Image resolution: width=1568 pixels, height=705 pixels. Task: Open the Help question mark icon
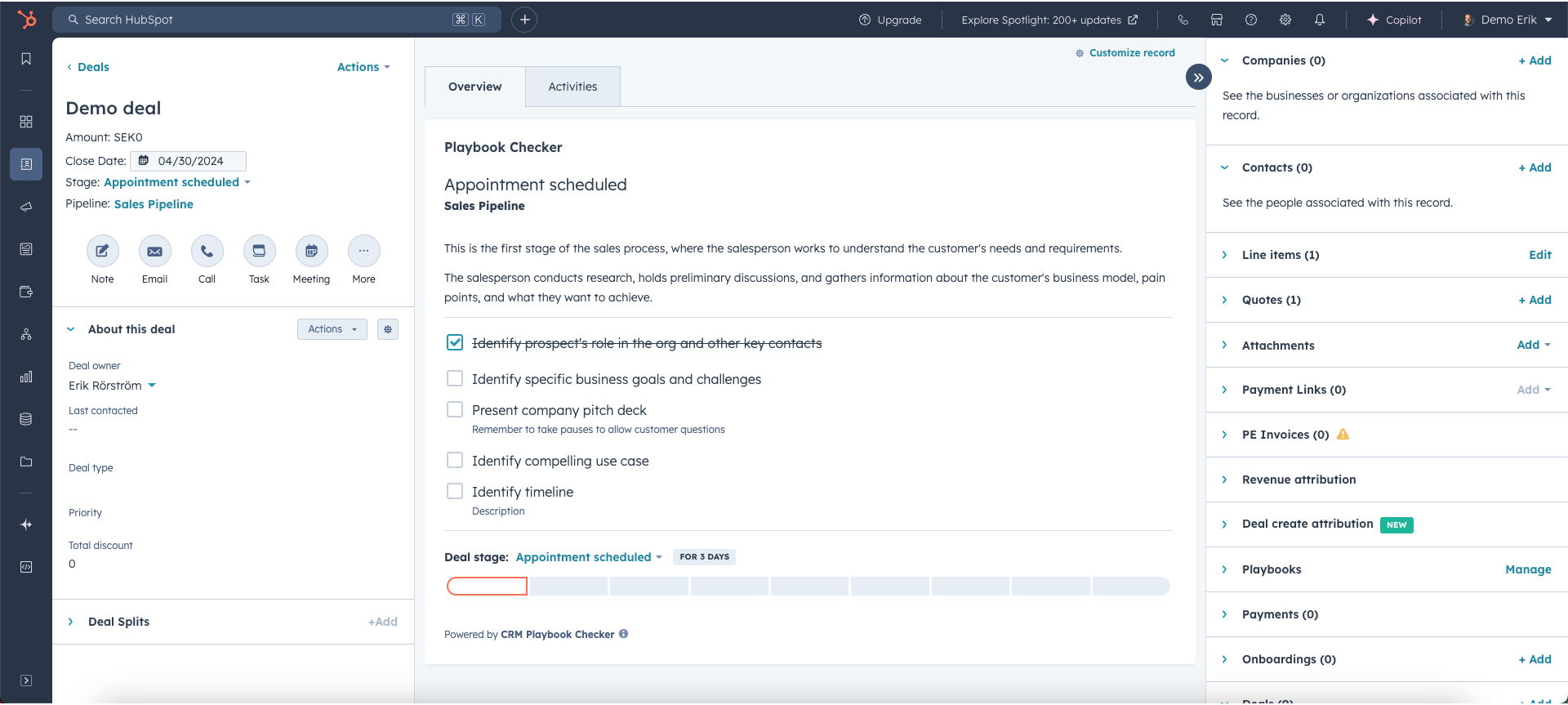[1251, 20]
